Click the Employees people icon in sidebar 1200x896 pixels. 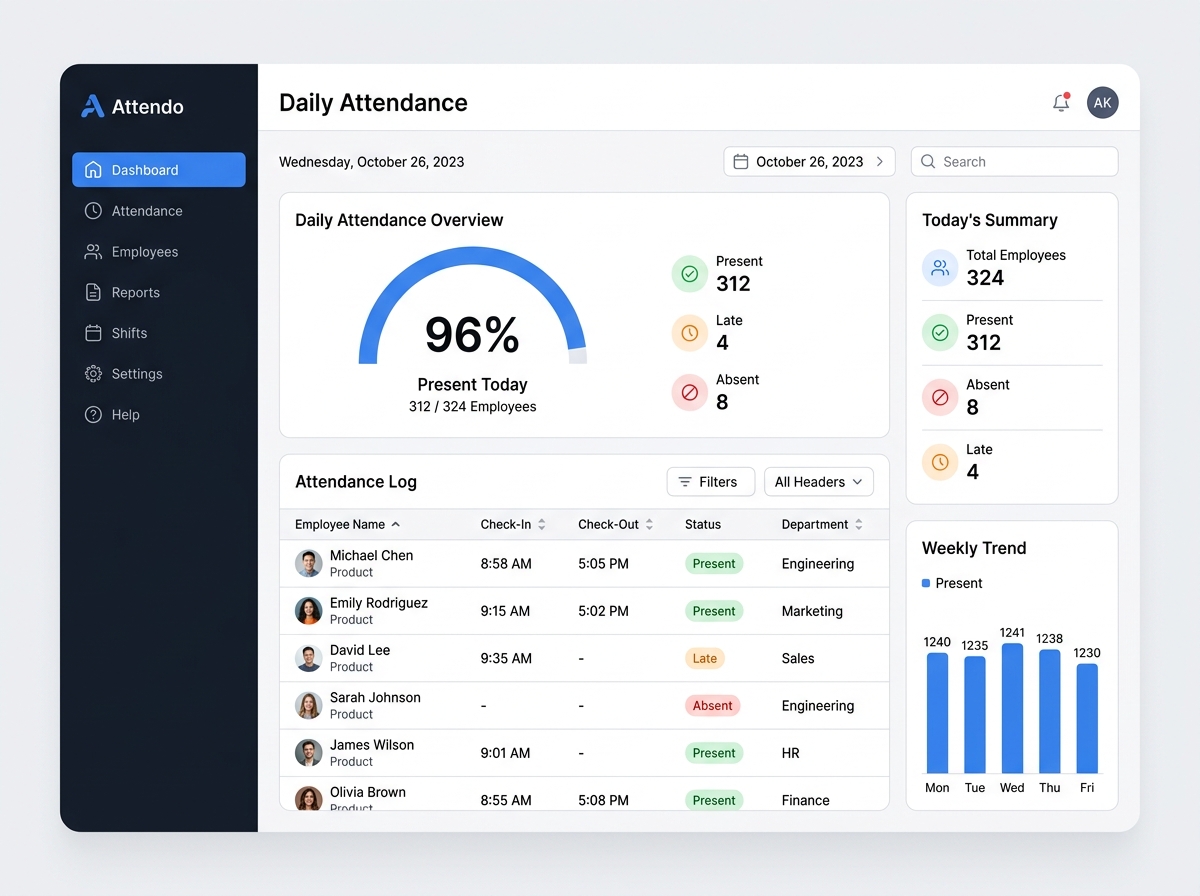coord(93,252)
